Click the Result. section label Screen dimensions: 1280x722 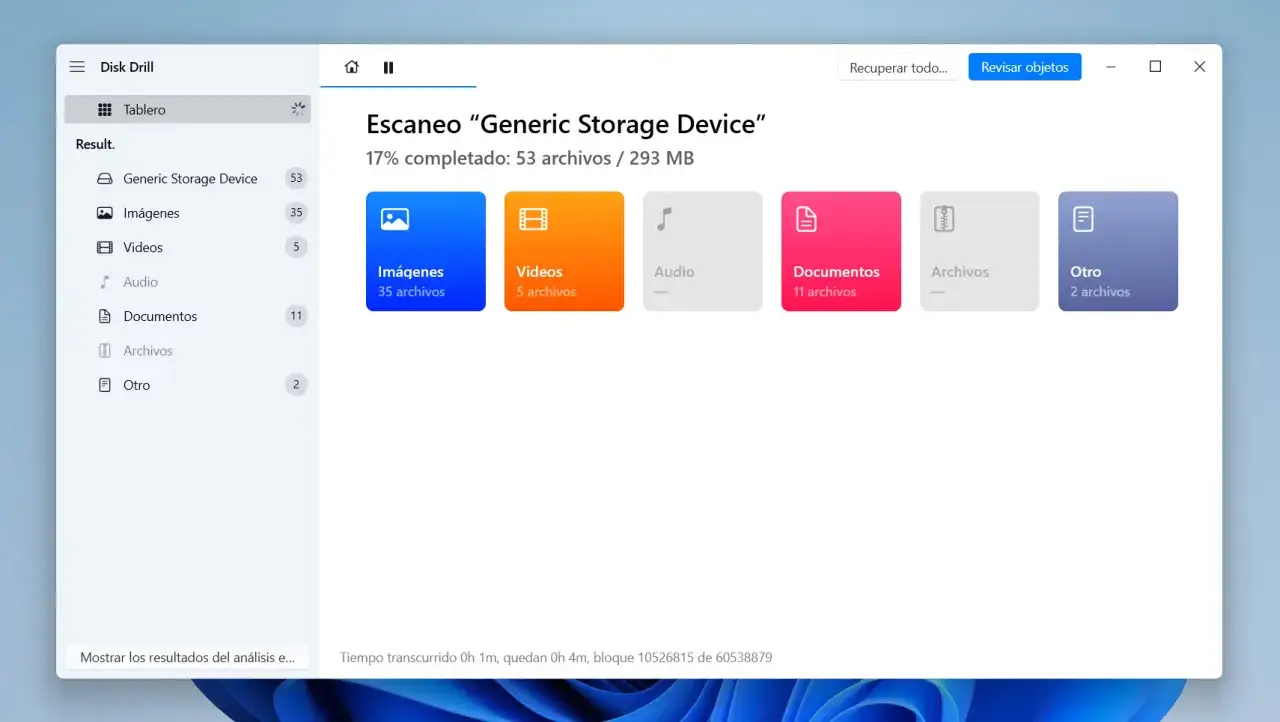tap(95, 144)
